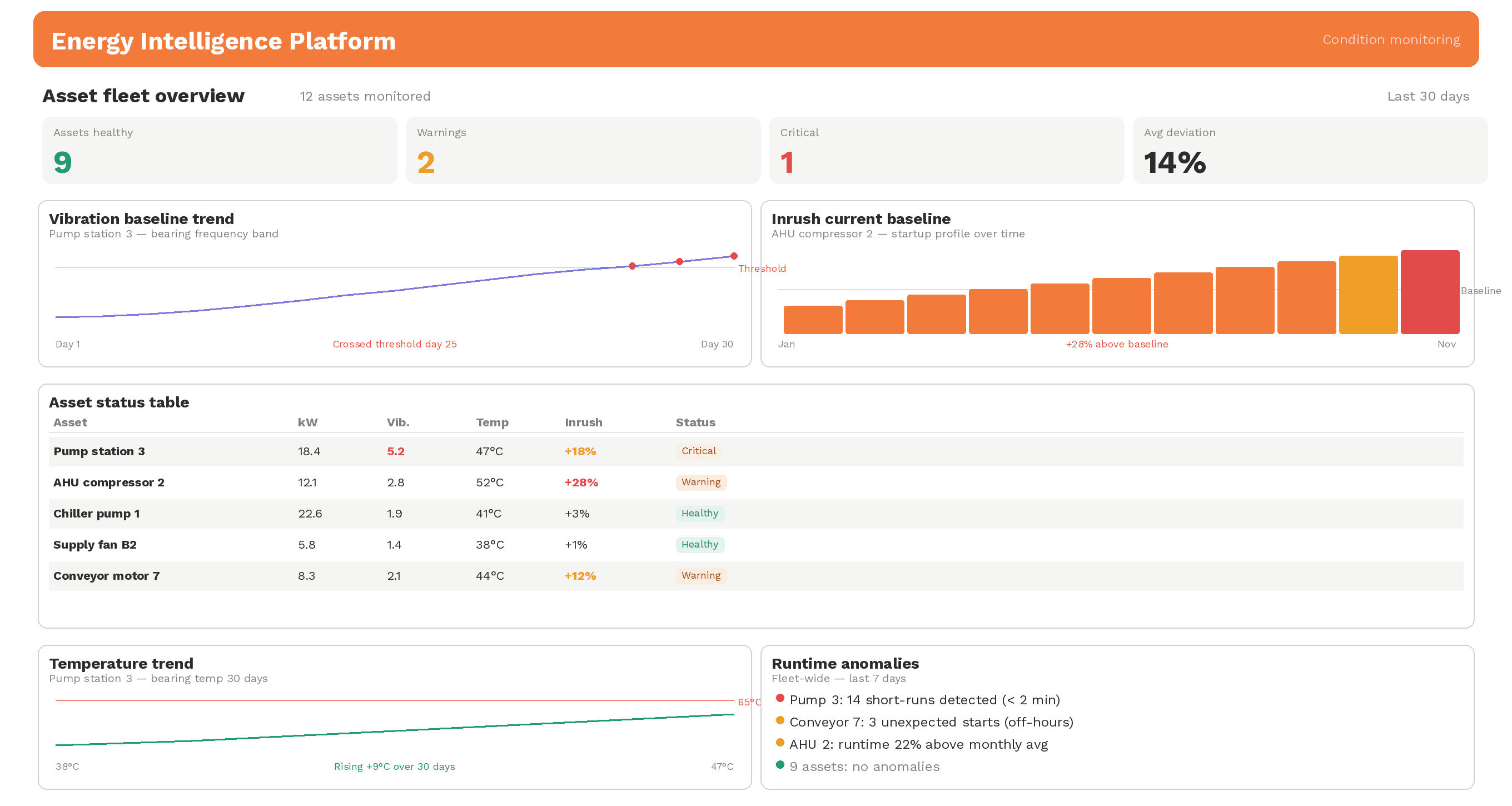Click the Pump 3 anomaly red indicator dot
The image size is (1512, 806).
coord(780,699)
